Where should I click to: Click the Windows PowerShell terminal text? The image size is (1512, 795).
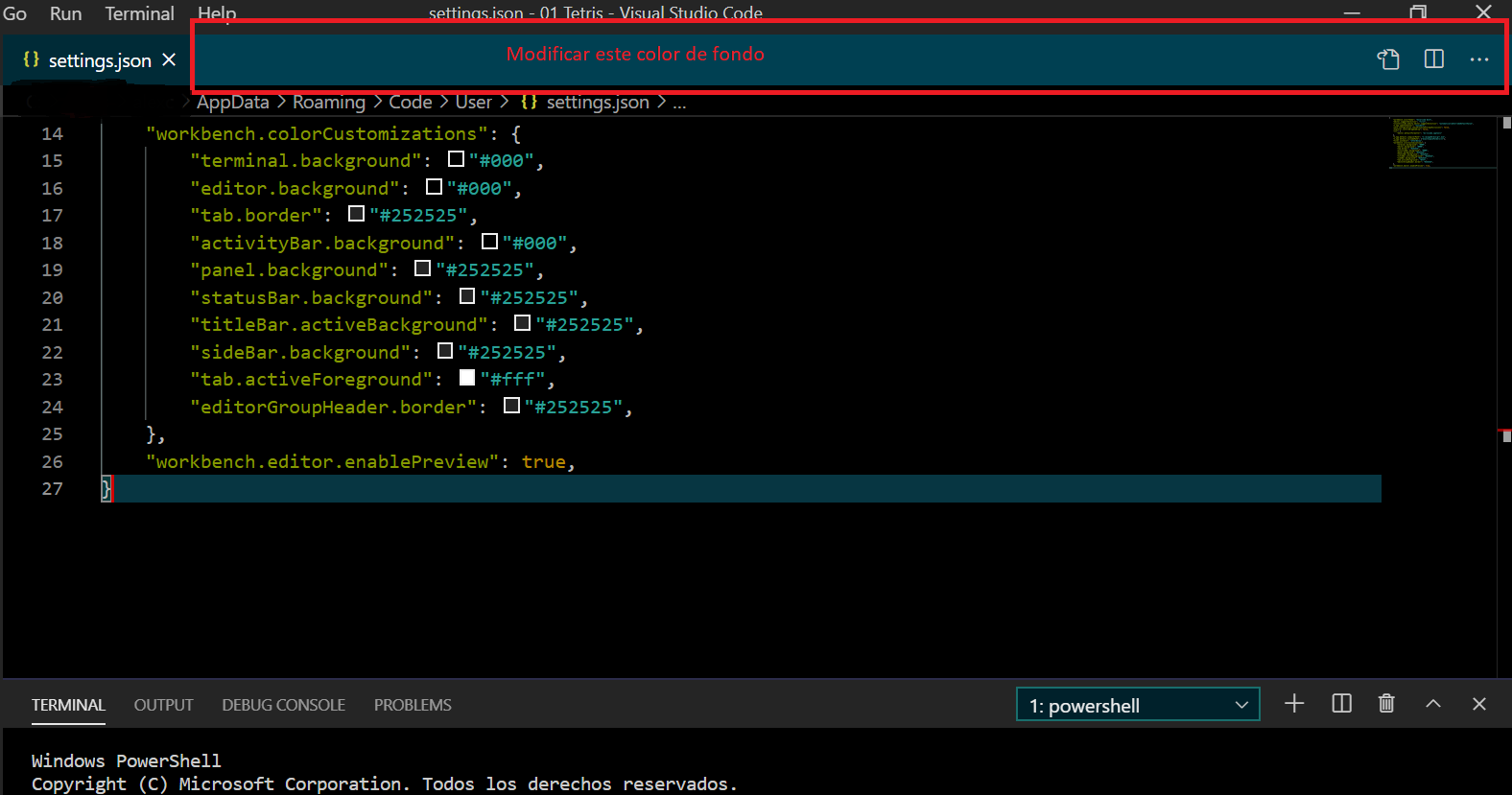126,760
